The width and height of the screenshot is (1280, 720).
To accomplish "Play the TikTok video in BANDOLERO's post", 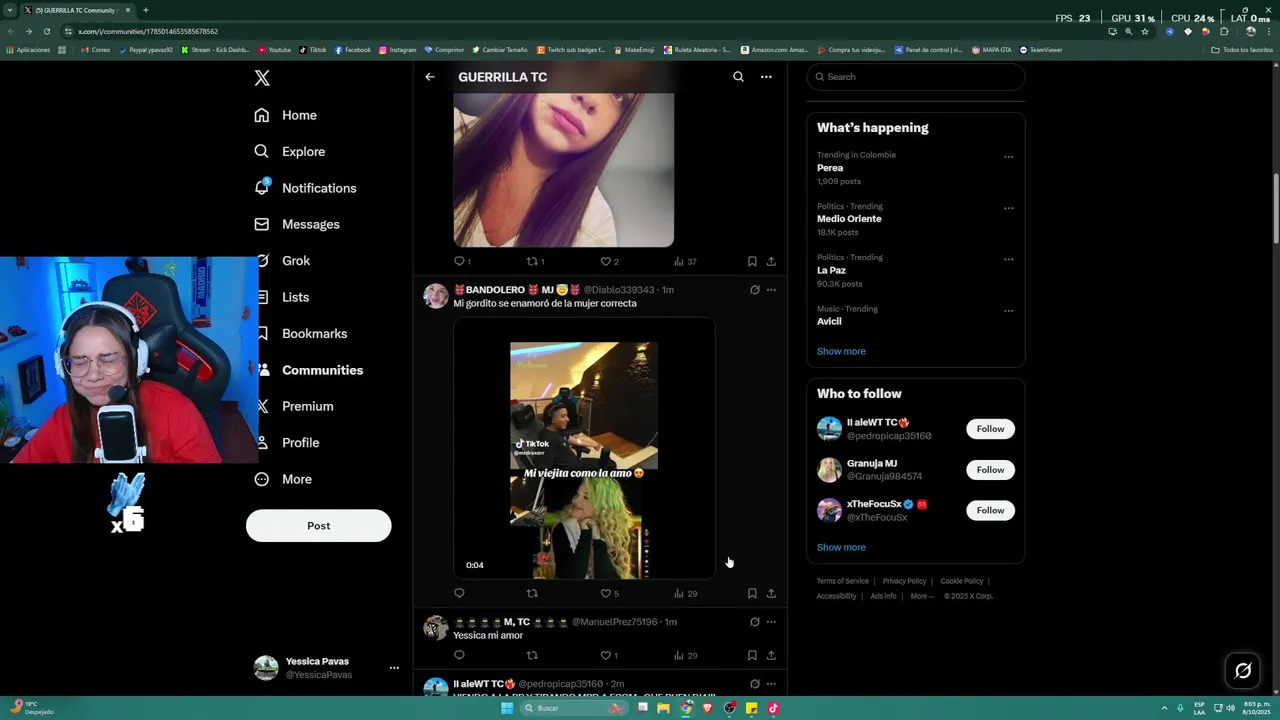I will (584, 449).
